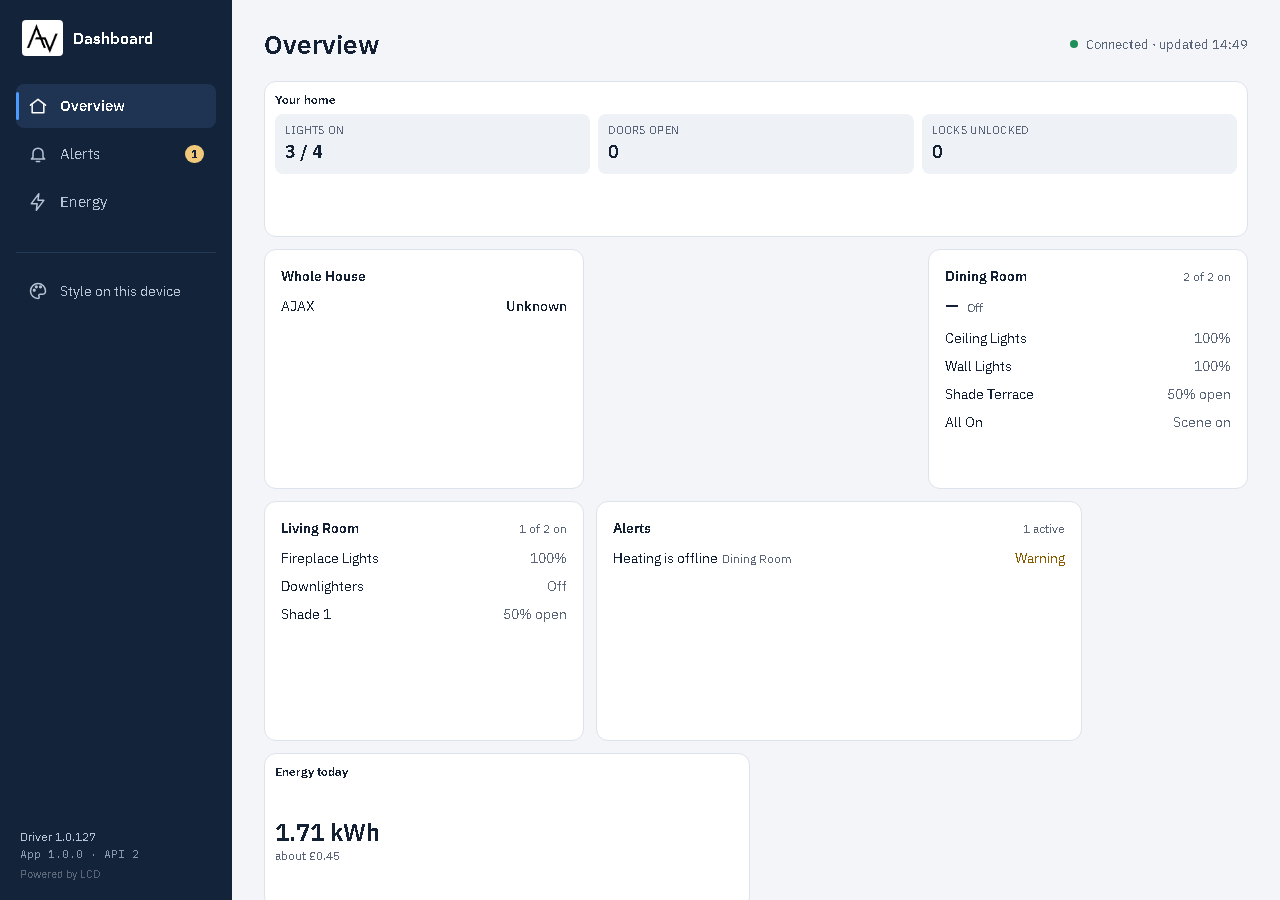This screenshot has width=1280, height=900.
Task: Open the Living Room card title
Action: pos(320,528)
